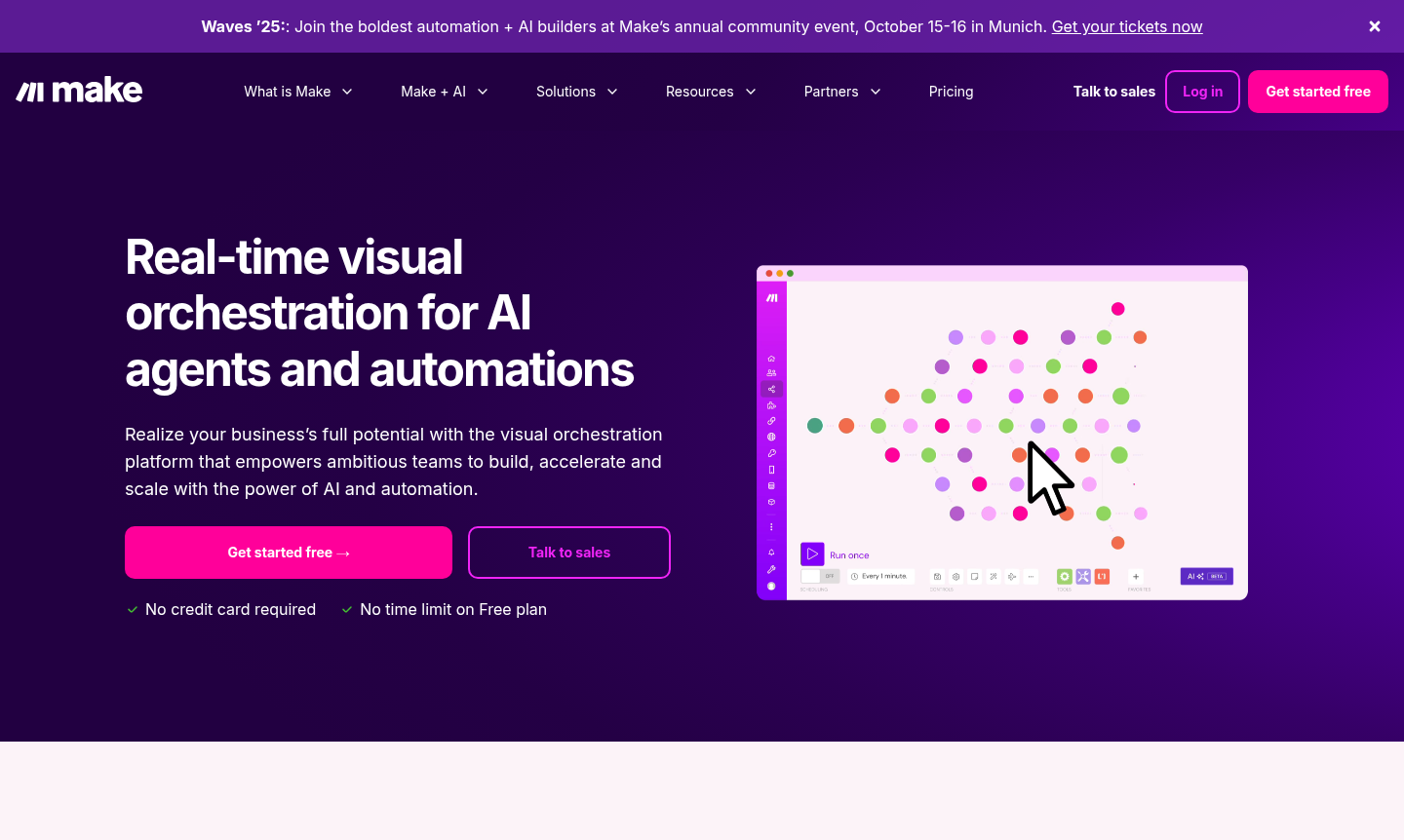Click Talk to sales in the header

(1113, 92)
